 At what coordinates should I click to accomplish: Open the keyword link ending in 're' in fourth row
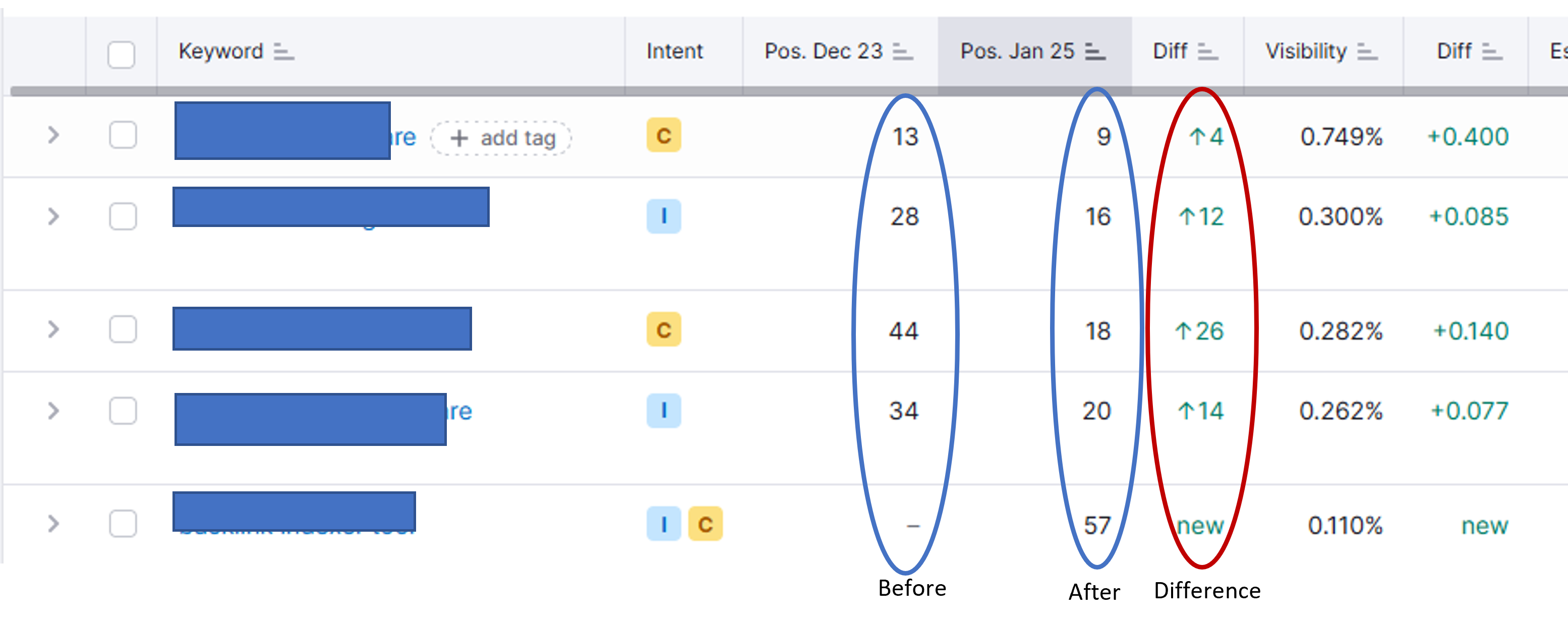pyautogui.click(x=459, y=412)
